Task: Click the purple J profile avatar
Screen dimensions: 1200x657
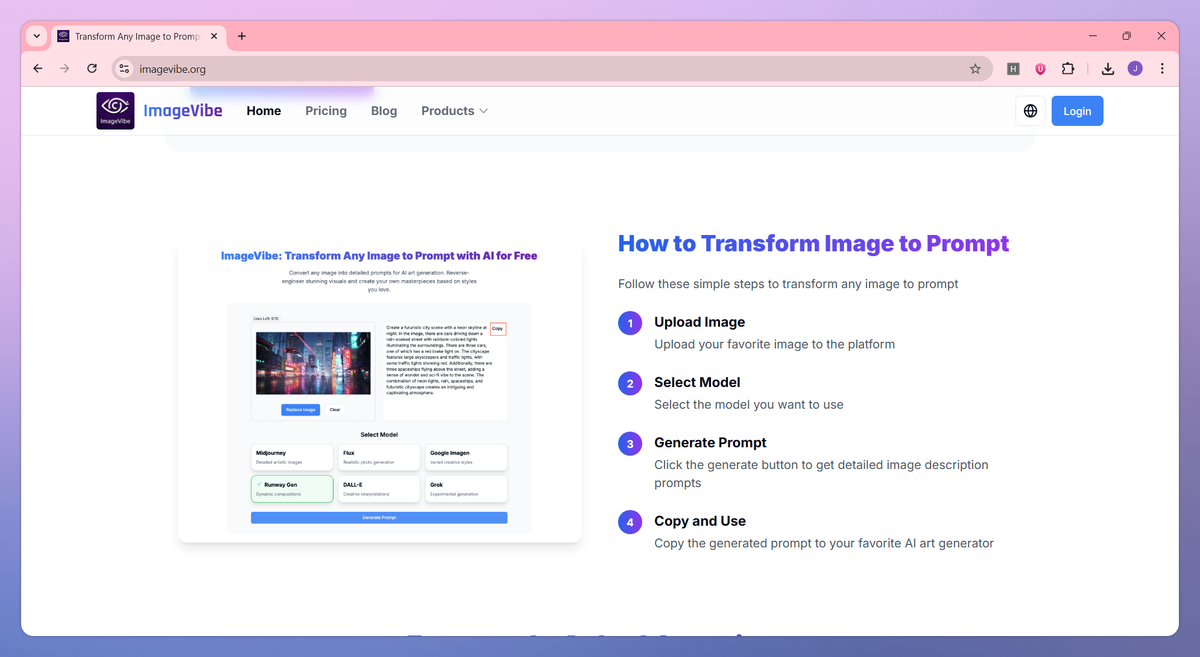Action: (x=1135, y=68)
